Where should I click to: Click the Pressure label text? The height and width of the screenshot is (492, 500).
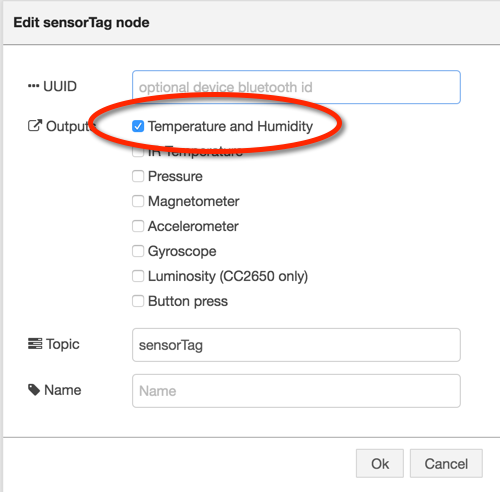175,176
